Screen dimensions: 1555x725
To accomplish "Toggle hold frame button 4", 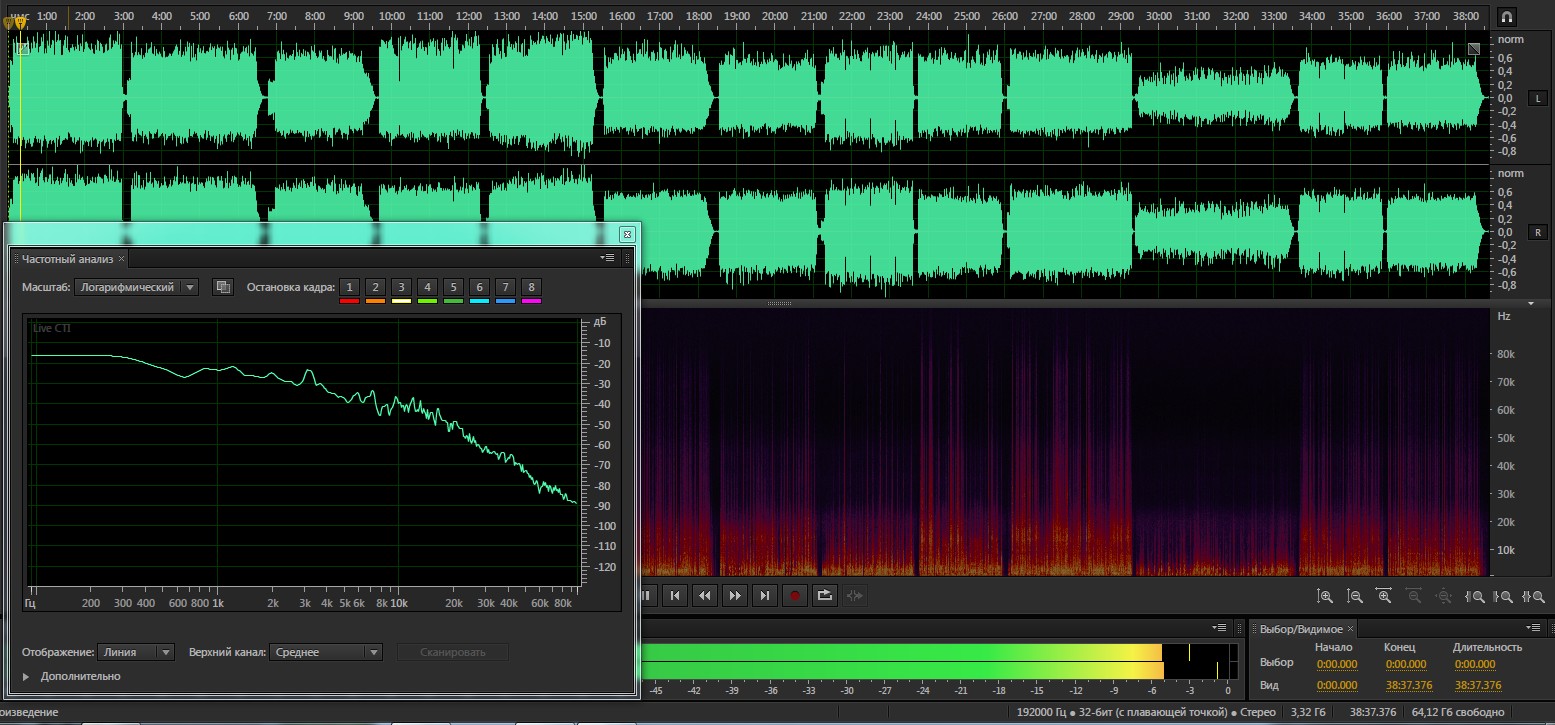I will [x=427, y=287].
